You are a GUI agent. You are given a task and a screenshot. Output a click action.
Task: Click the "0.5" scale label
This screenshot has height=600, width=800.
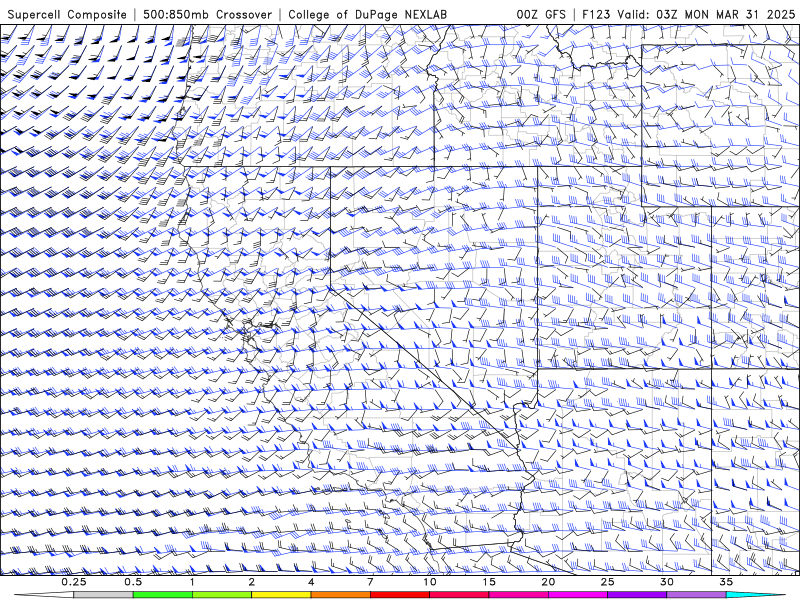tap(133, 582)
